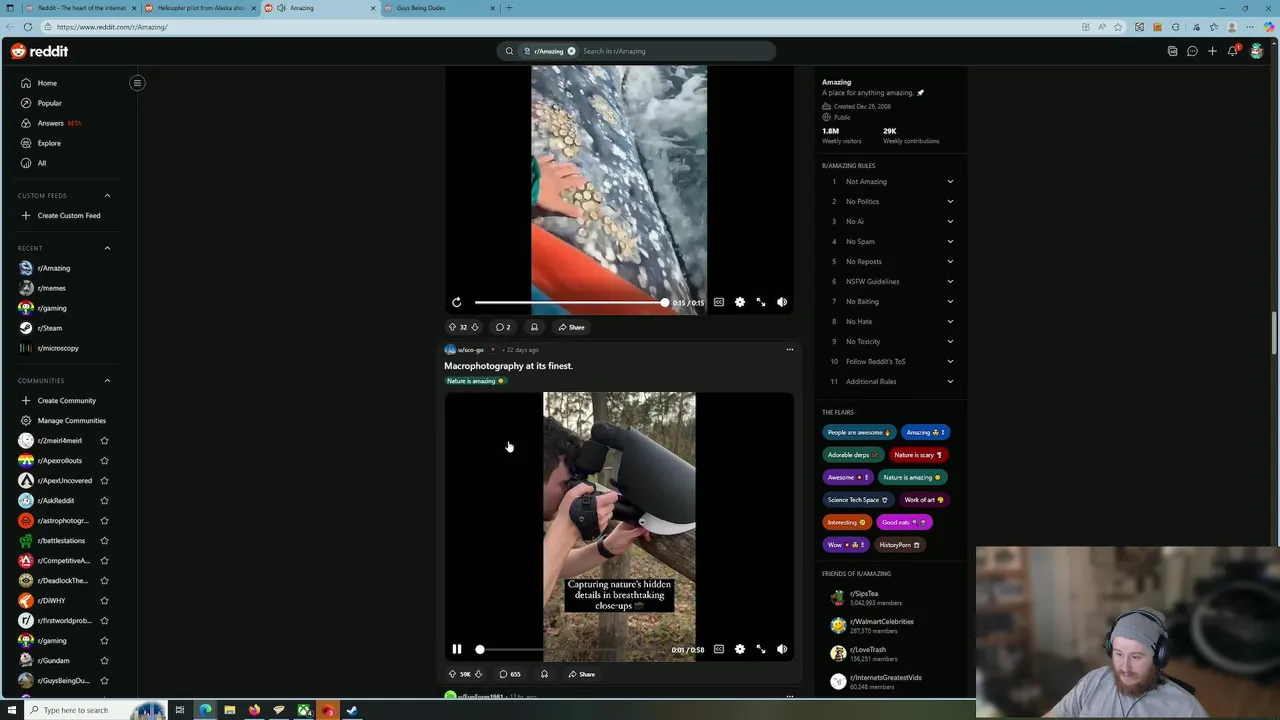Enter fullscreen on the top video
This screenshot has width=1280, height=720.
(x=761, y=302)
